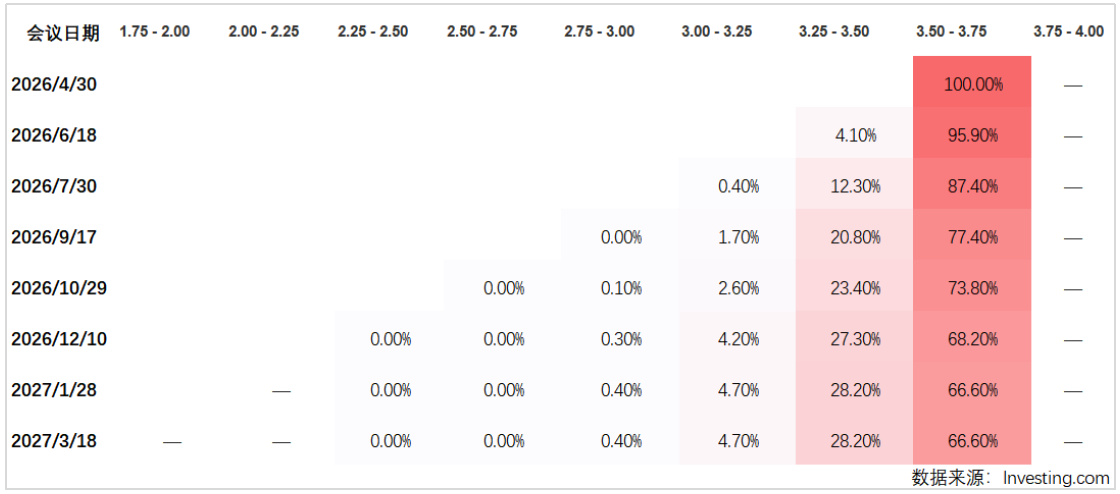Select the 95.90% probability cell
This screenshot has width=1120, height=494.
pyautogui.click(x=972, y=135)
